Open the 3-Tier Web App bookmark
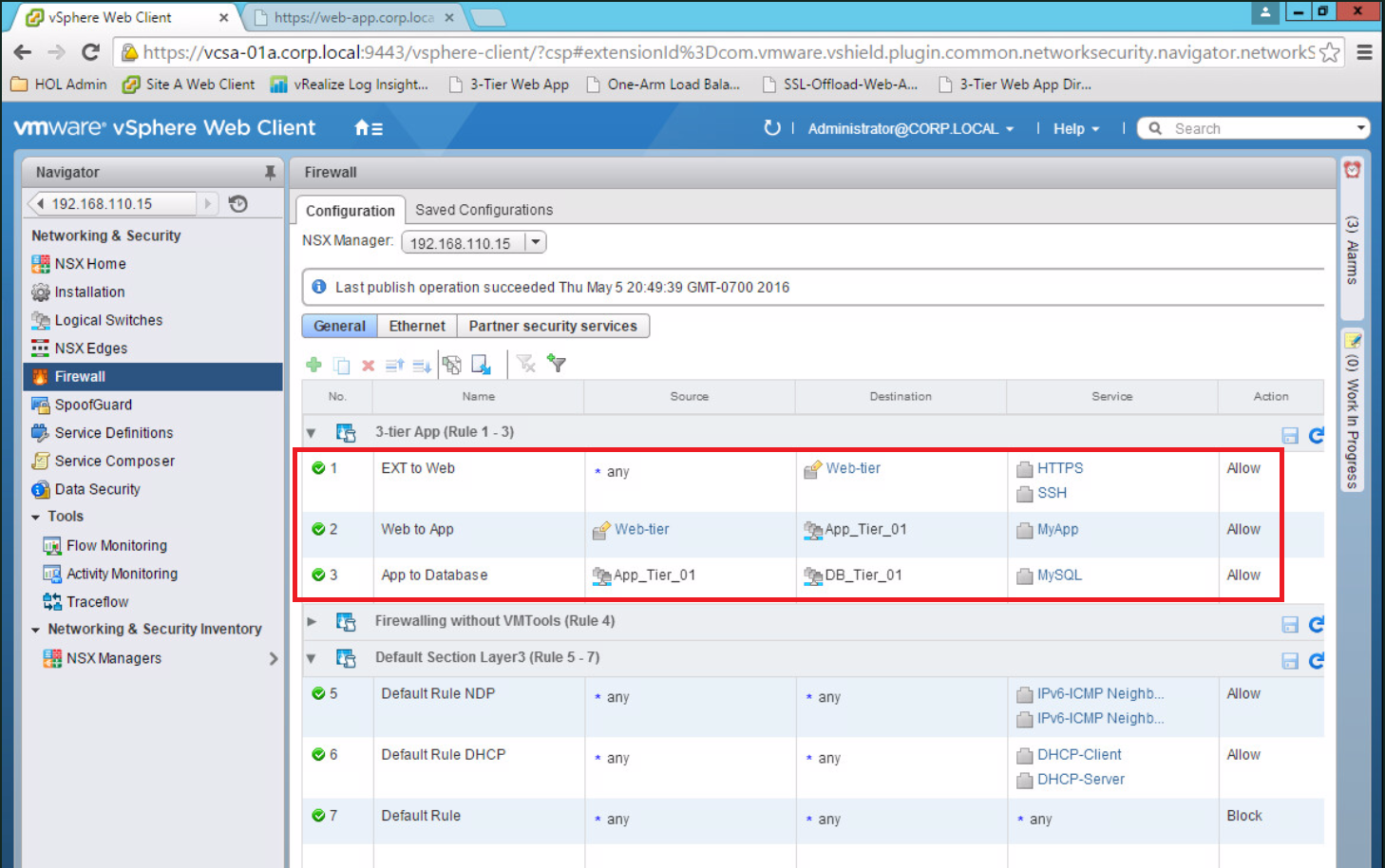1385x868 pixels. pos(508,85)
